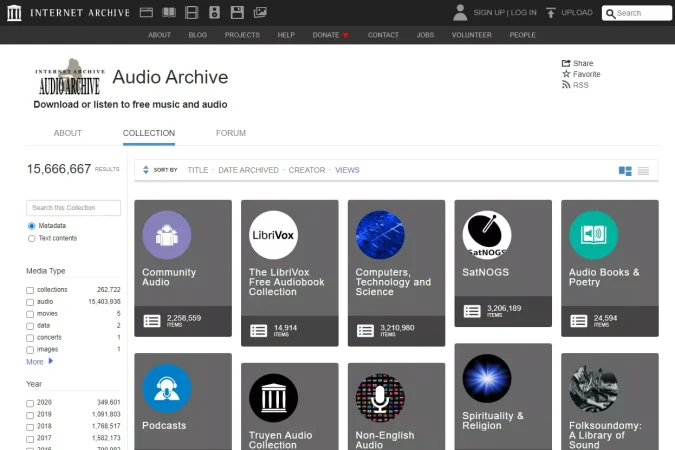The width and height of the screenshot is (675, 450).
Task: Switch to the collection ABOUT tab
Action: click(68, 133)
